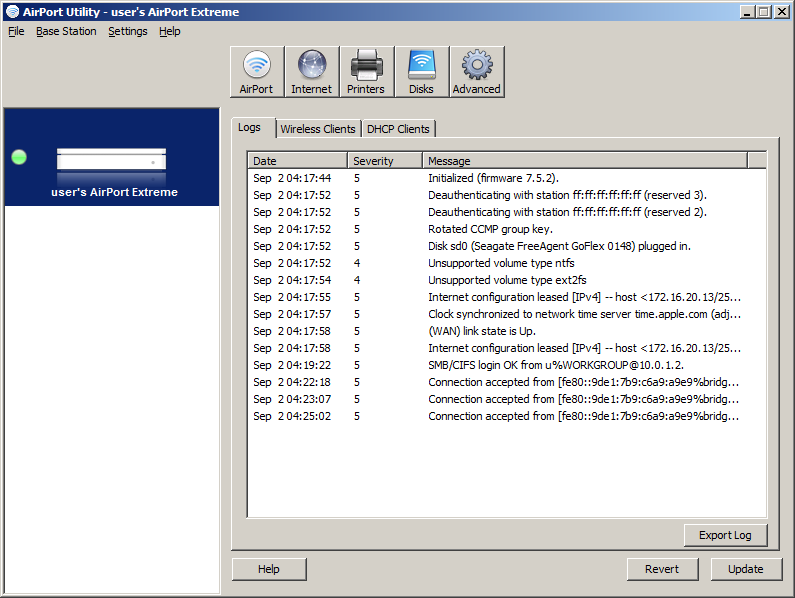795x598 pixels.
Task: Click the Export Log button
Action: click(725, 535)
